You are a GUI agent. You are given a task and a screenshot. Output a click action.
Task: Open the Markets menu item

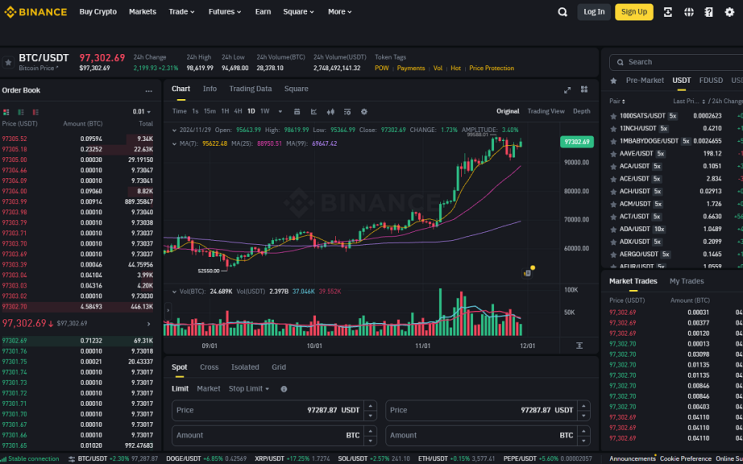click(142, 12)
